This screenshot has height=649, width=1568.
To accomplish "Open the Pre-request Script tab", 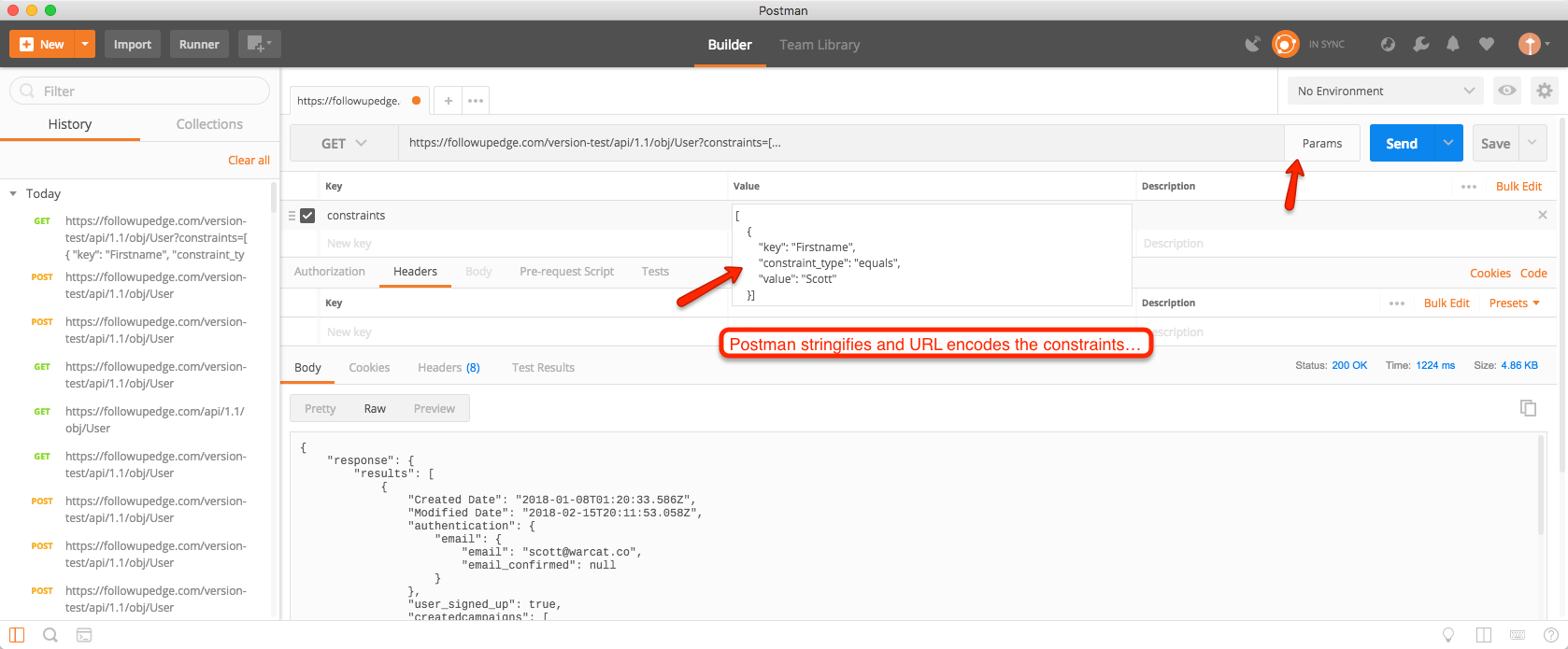I will [566, 272].
